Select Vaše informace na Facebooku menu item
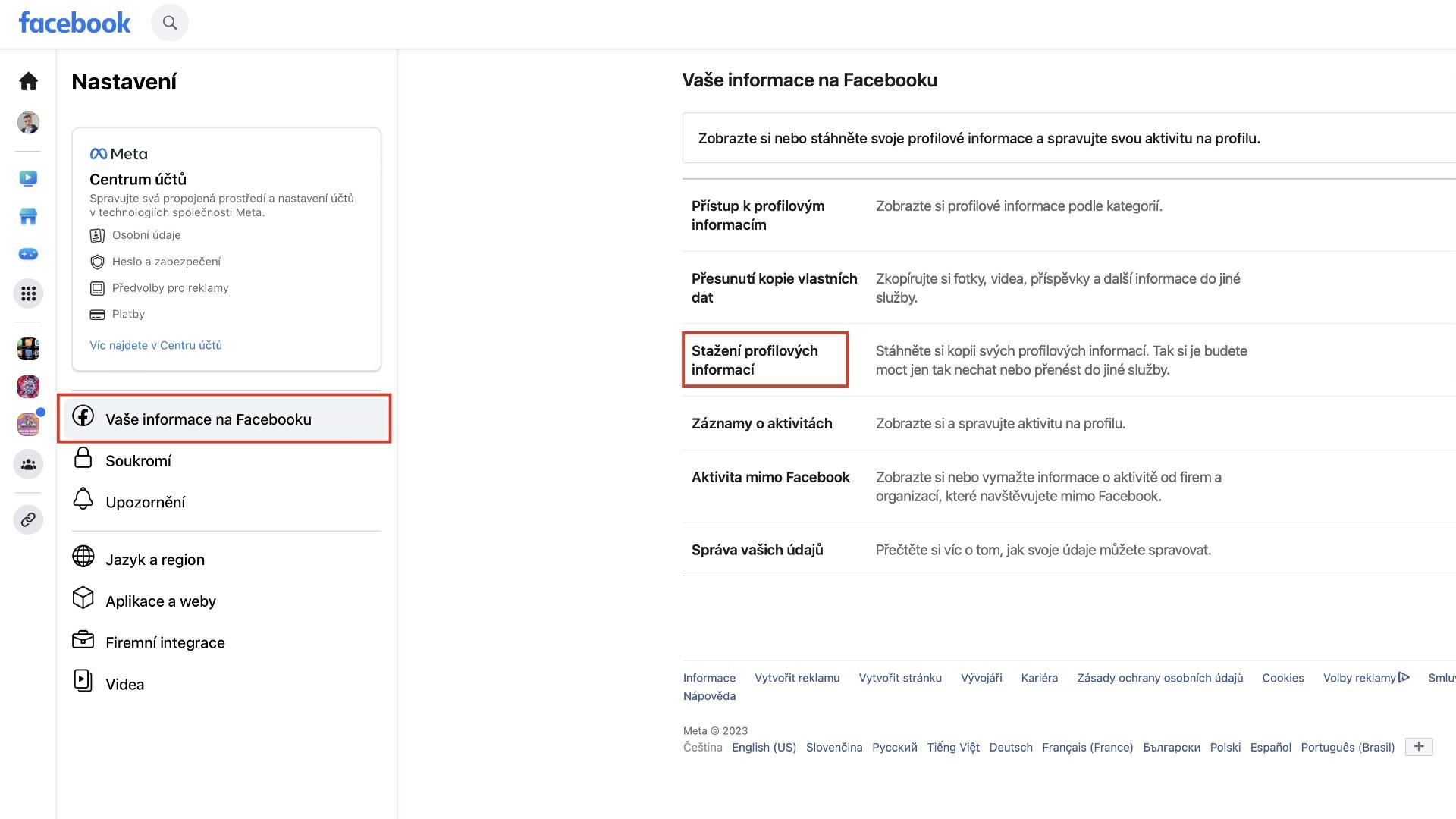1456x819 pixels. point(224,419)
